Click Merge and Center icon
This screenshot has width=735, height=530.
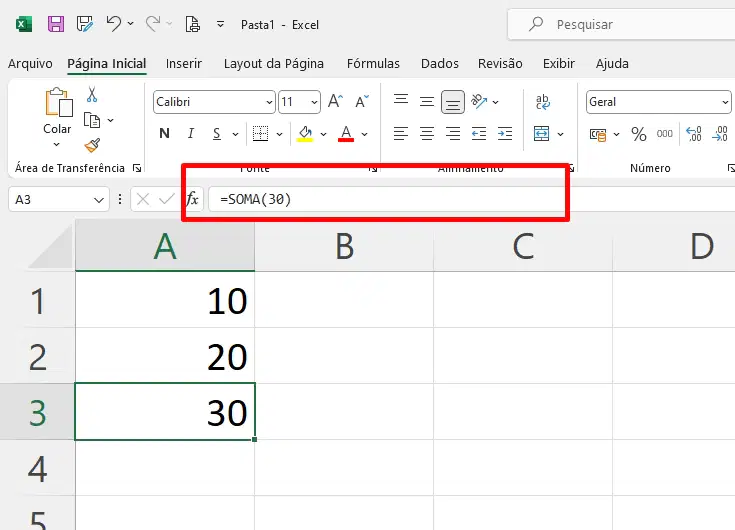tap(541, 134)
